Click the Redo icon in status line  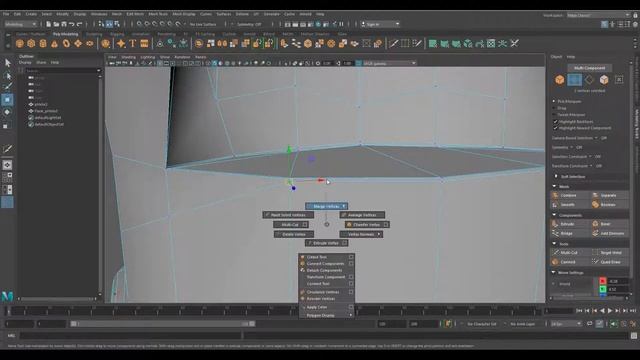point(80,24)
